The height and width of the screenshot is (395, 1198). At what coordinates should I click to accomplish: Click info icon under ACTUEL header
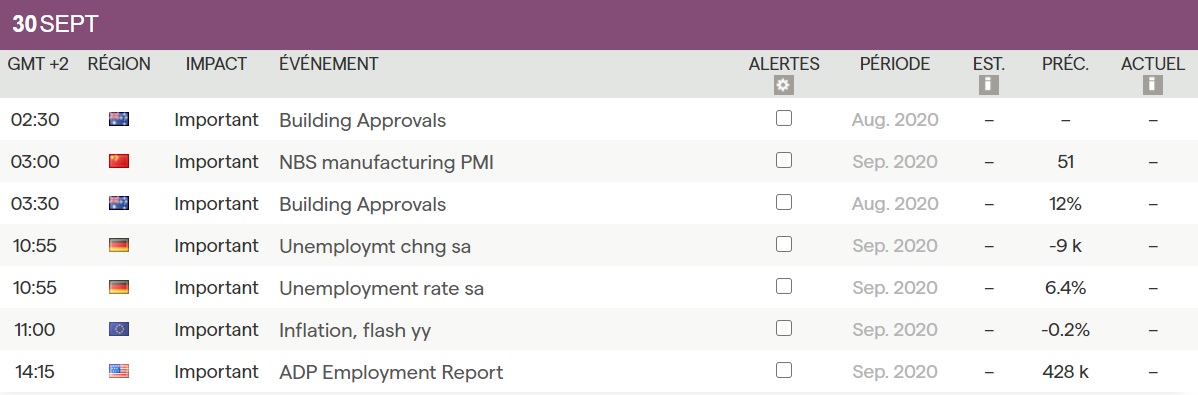1153,85
